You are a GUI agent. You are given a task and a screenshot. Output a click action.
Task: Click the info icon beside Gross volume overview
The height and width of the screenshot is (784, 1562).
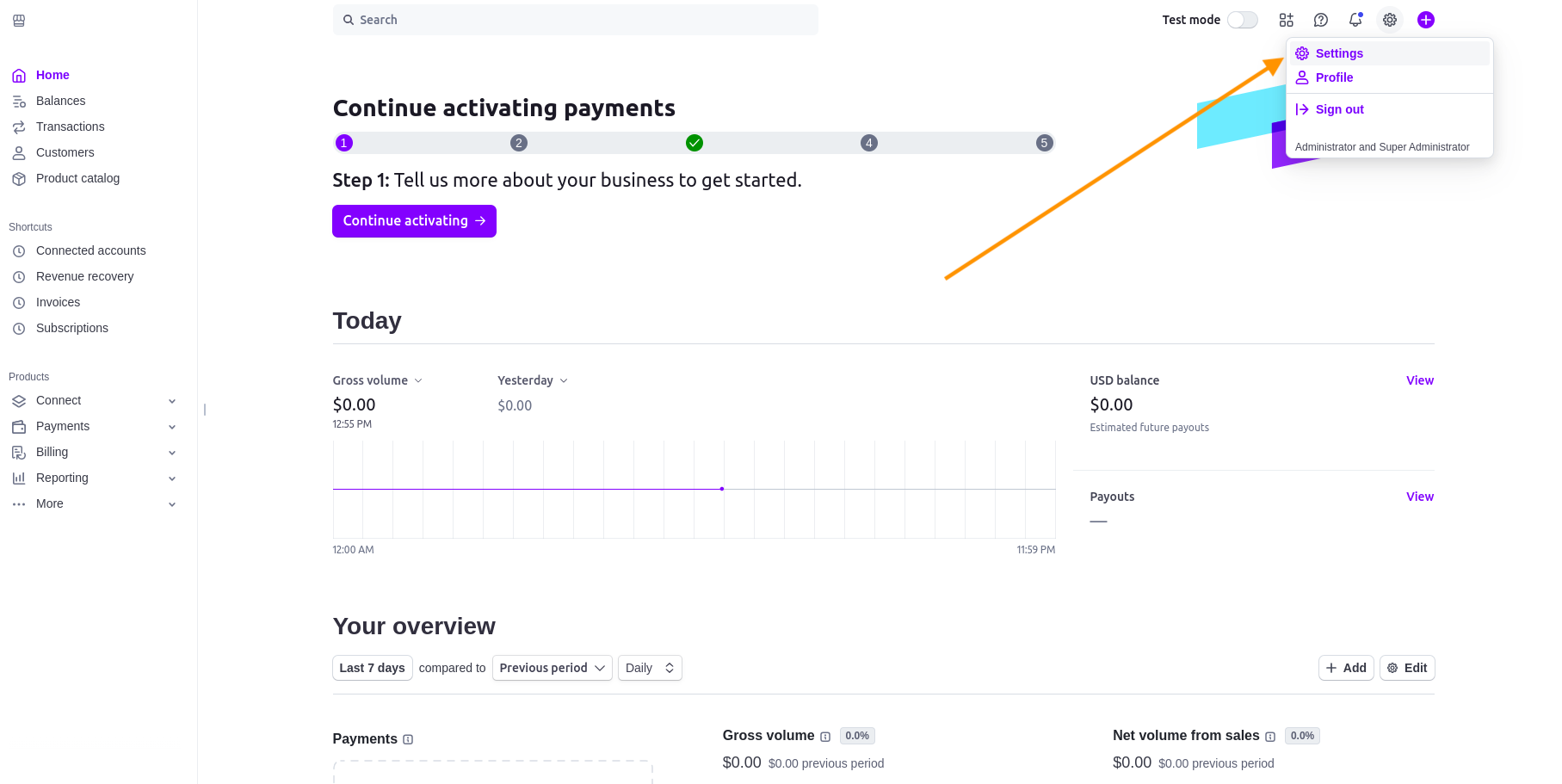[825, 737]
